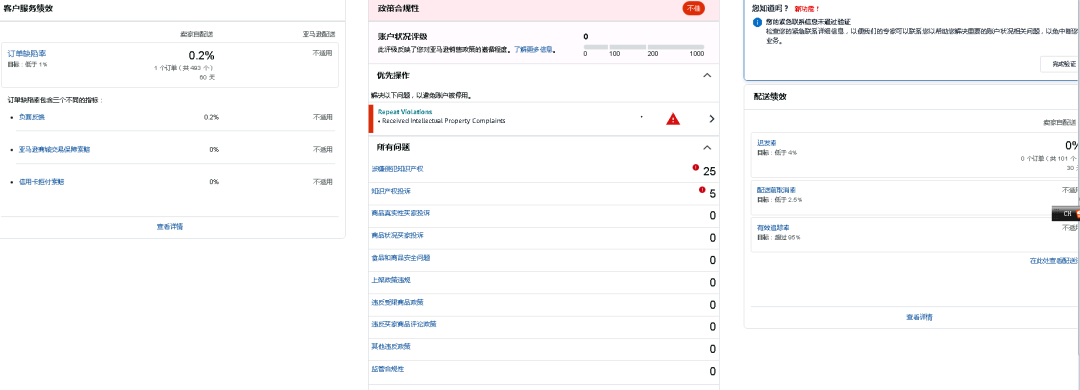Open Repeat Violations details via right chevron

click(712, 119)
